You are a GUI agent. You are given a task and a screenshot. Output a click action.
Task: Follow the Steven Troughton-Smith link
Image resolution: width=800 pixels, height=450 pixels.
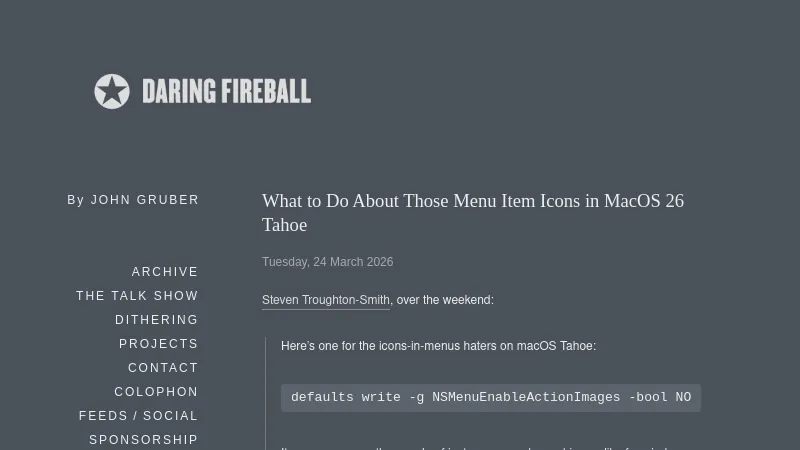326,300
